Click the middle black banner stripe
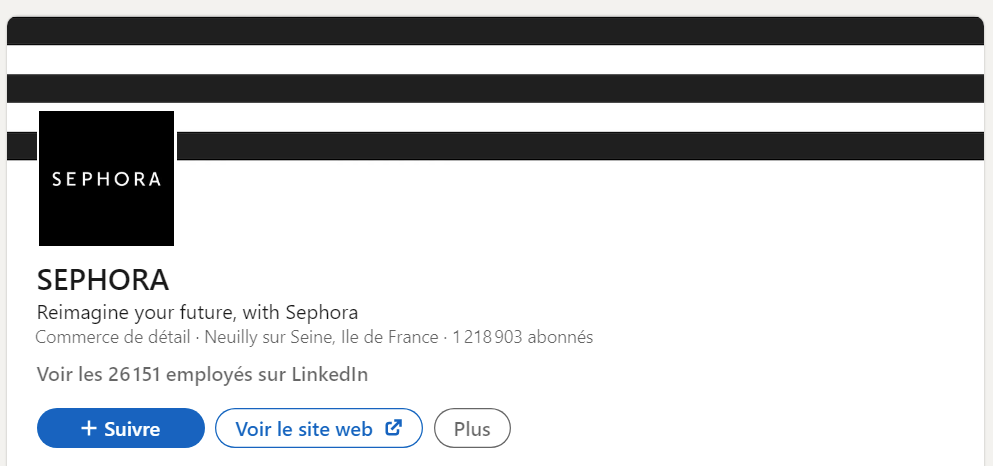 495,89
